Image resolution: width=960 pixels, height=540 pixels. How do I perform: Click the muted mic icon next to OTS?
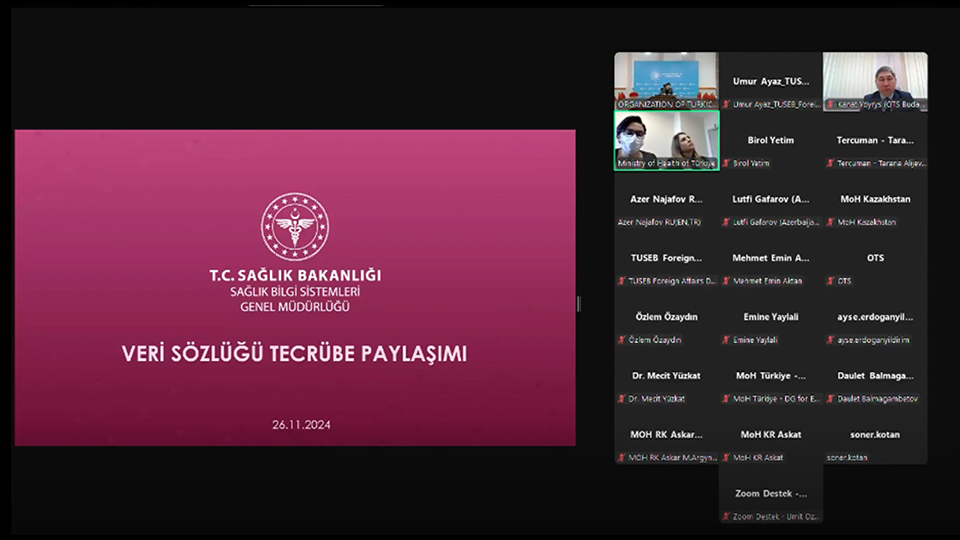point(830,281)
